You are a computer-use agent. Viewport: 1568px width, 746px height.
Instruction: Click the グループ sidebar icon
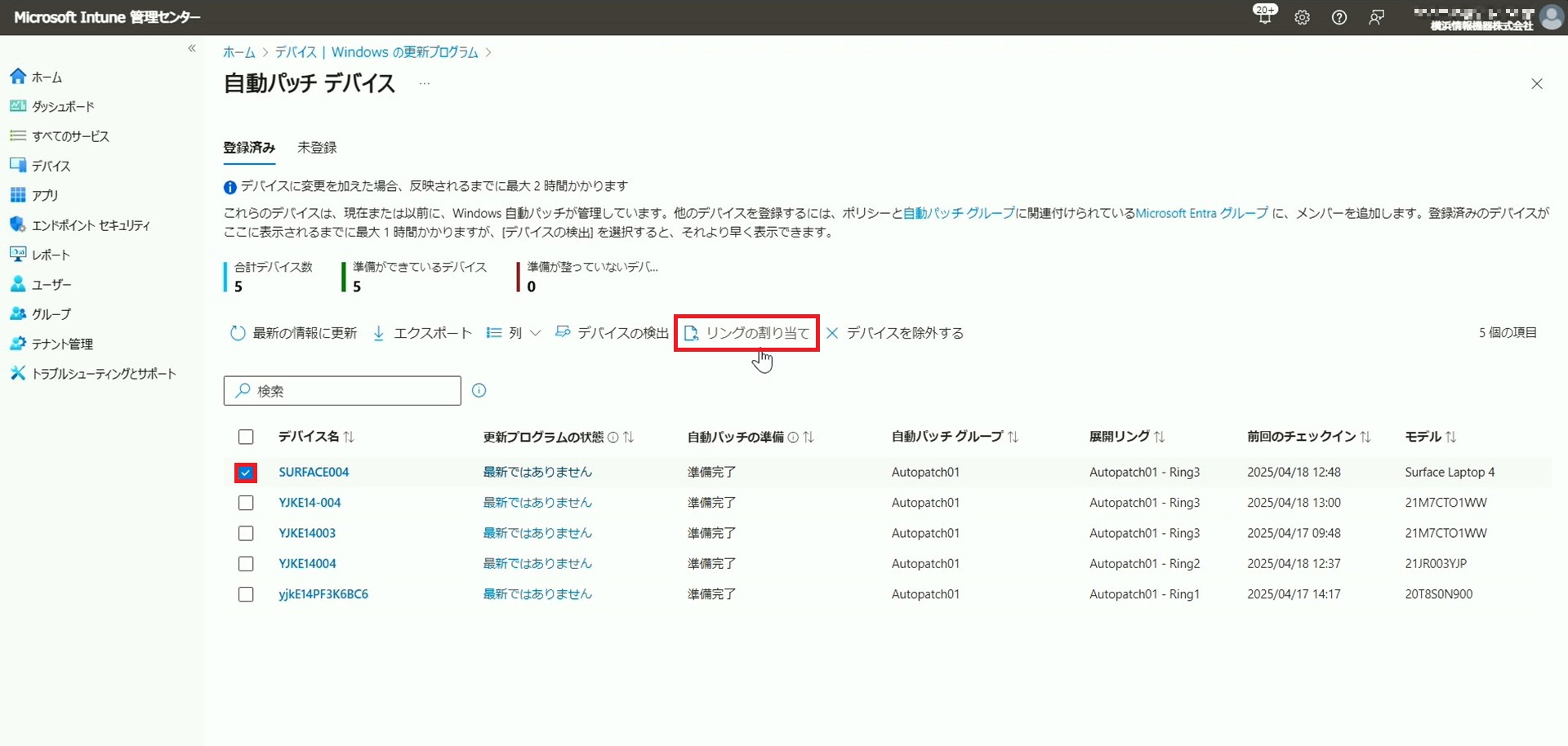pos(18,314)
